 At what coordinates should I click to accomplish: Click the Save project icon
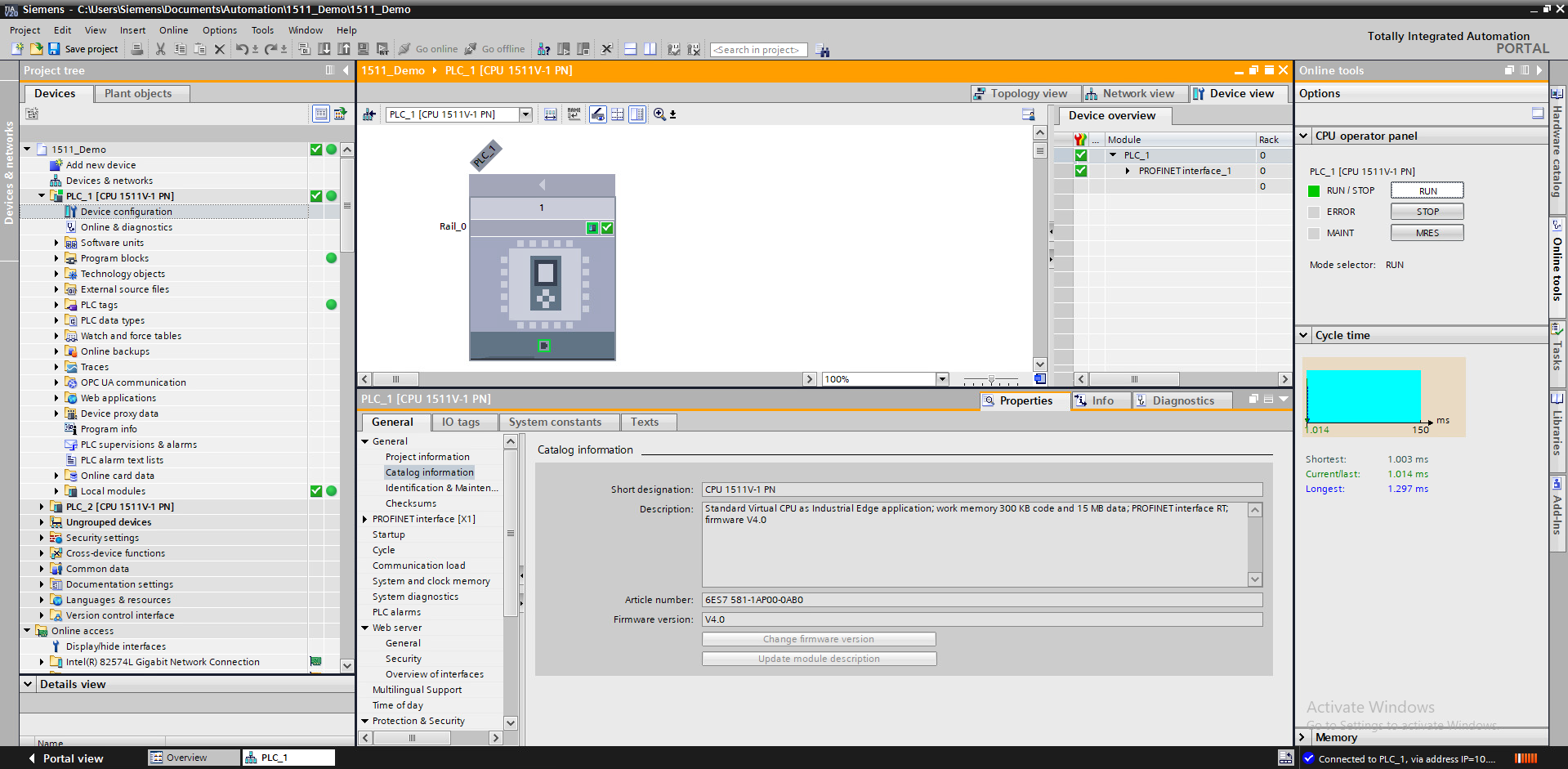point(54,49)
